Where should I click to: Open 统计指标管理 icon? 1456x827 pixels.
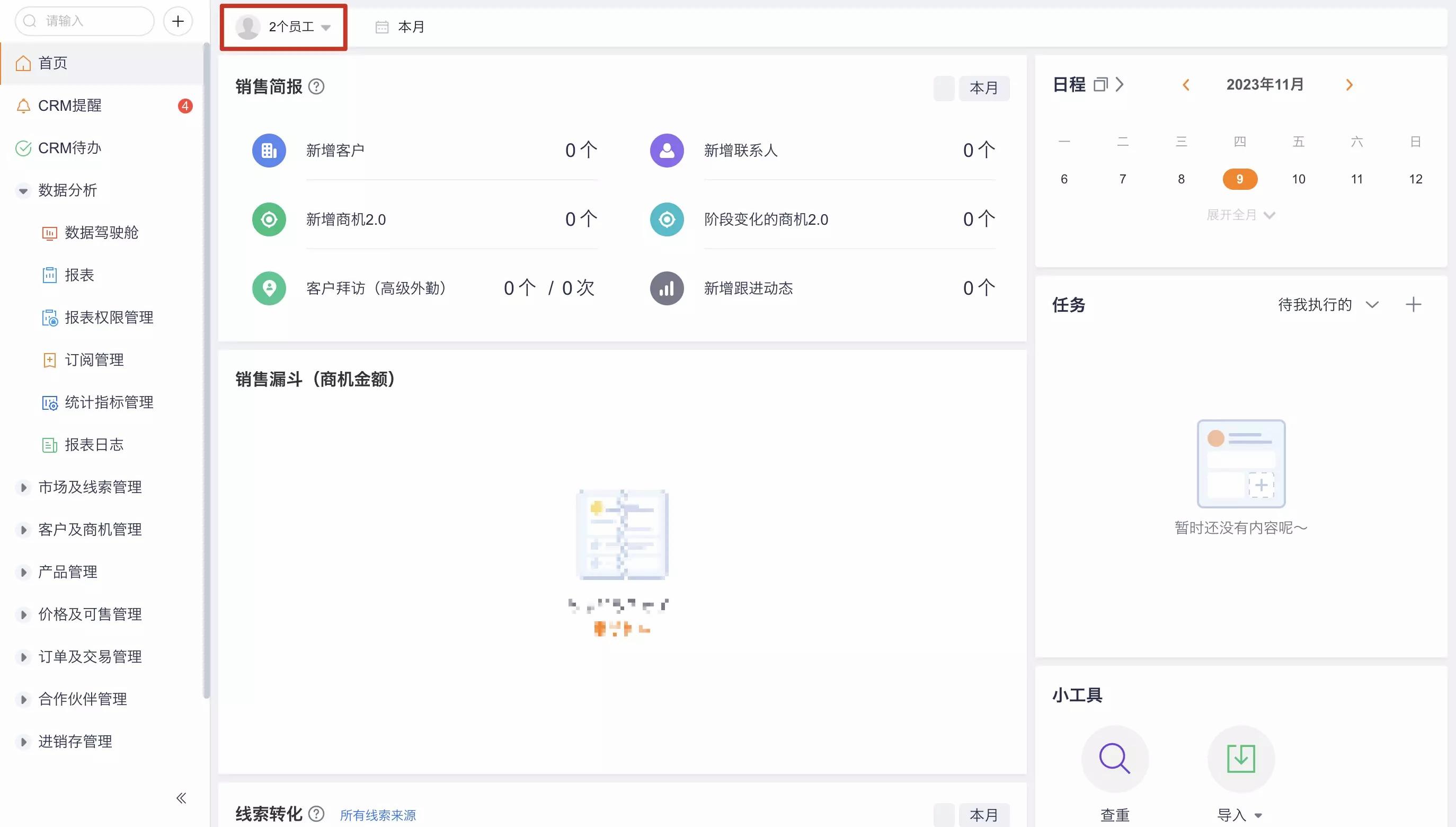click(x=50, y=403)
